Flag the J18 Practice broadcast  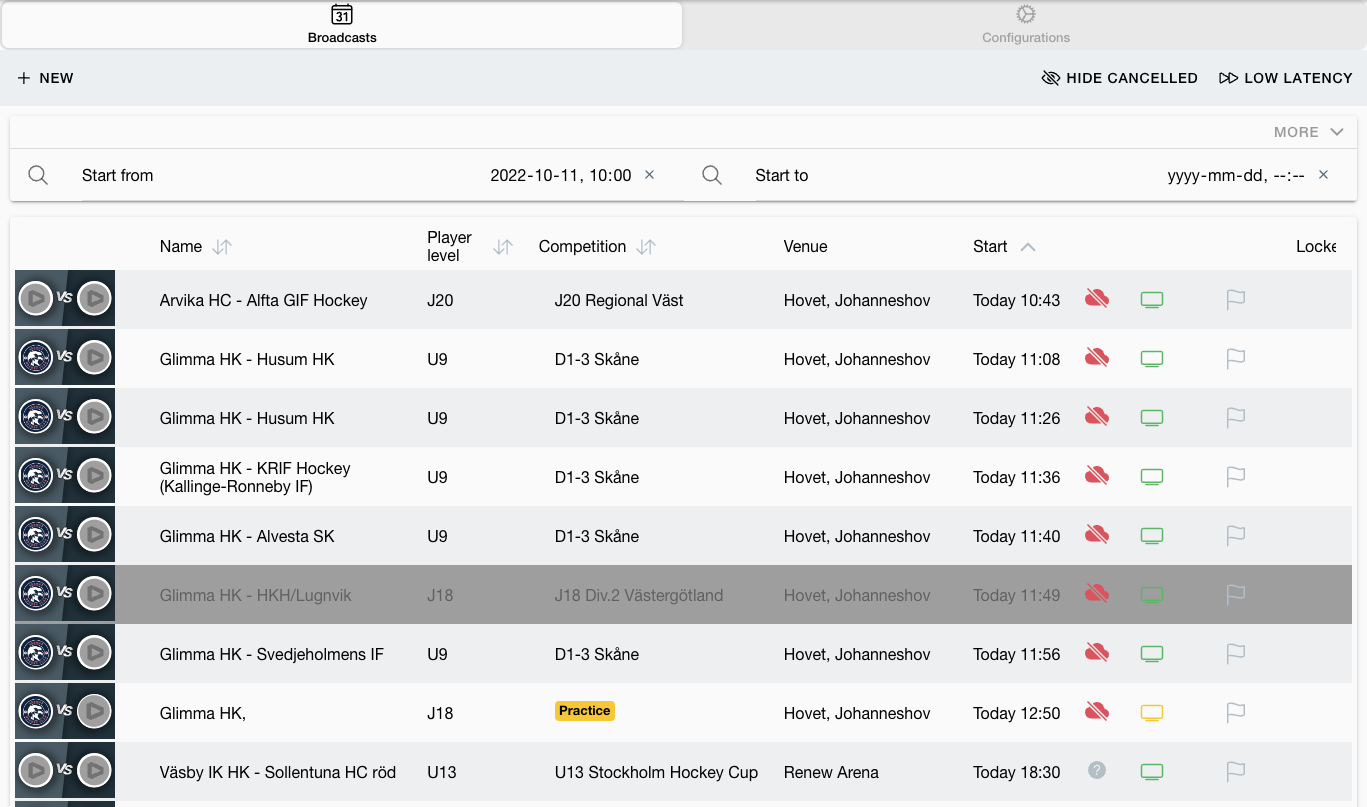point(1236,713)
